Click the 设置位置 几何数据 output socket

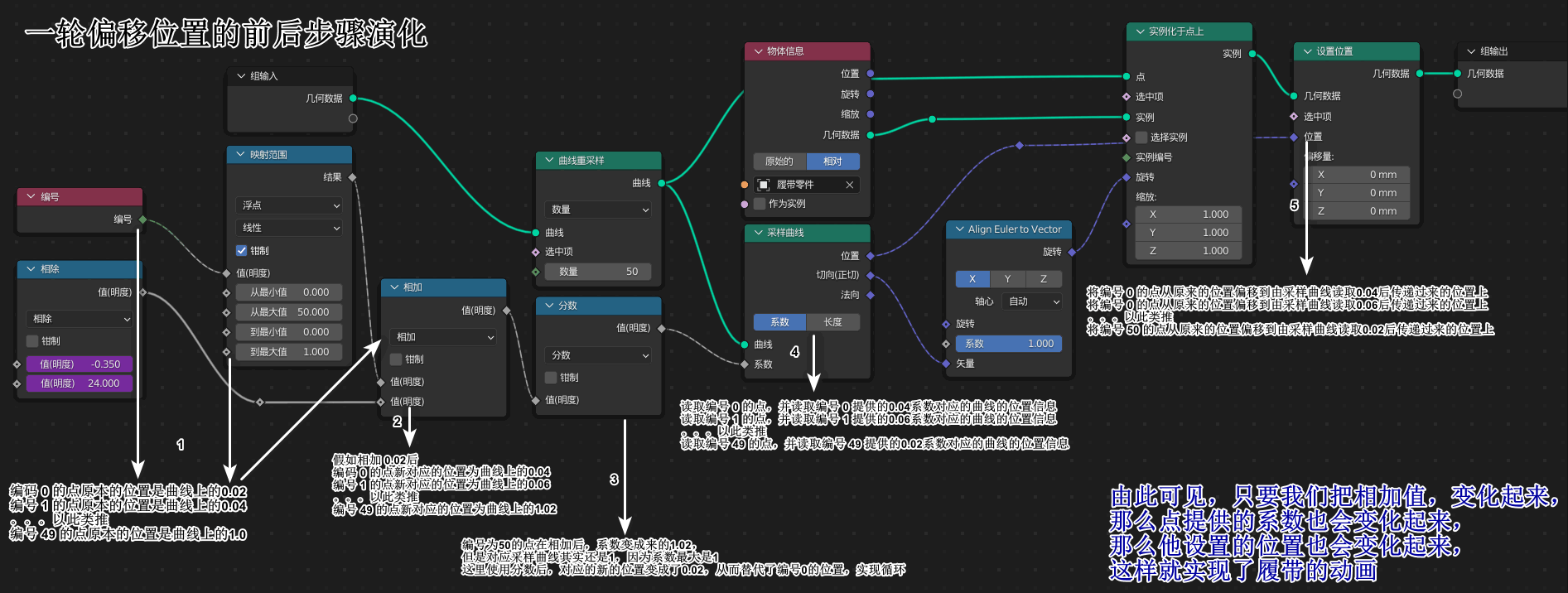click(1419, 74)
